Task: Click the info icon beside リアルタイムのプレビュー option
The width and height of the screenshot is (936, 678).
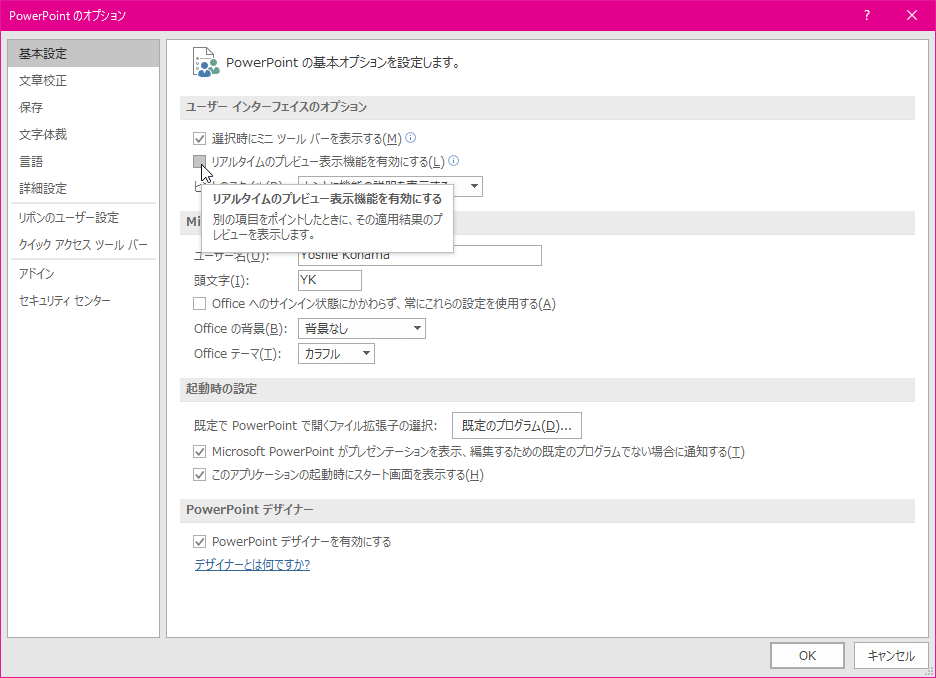Action: click(453, 161)
